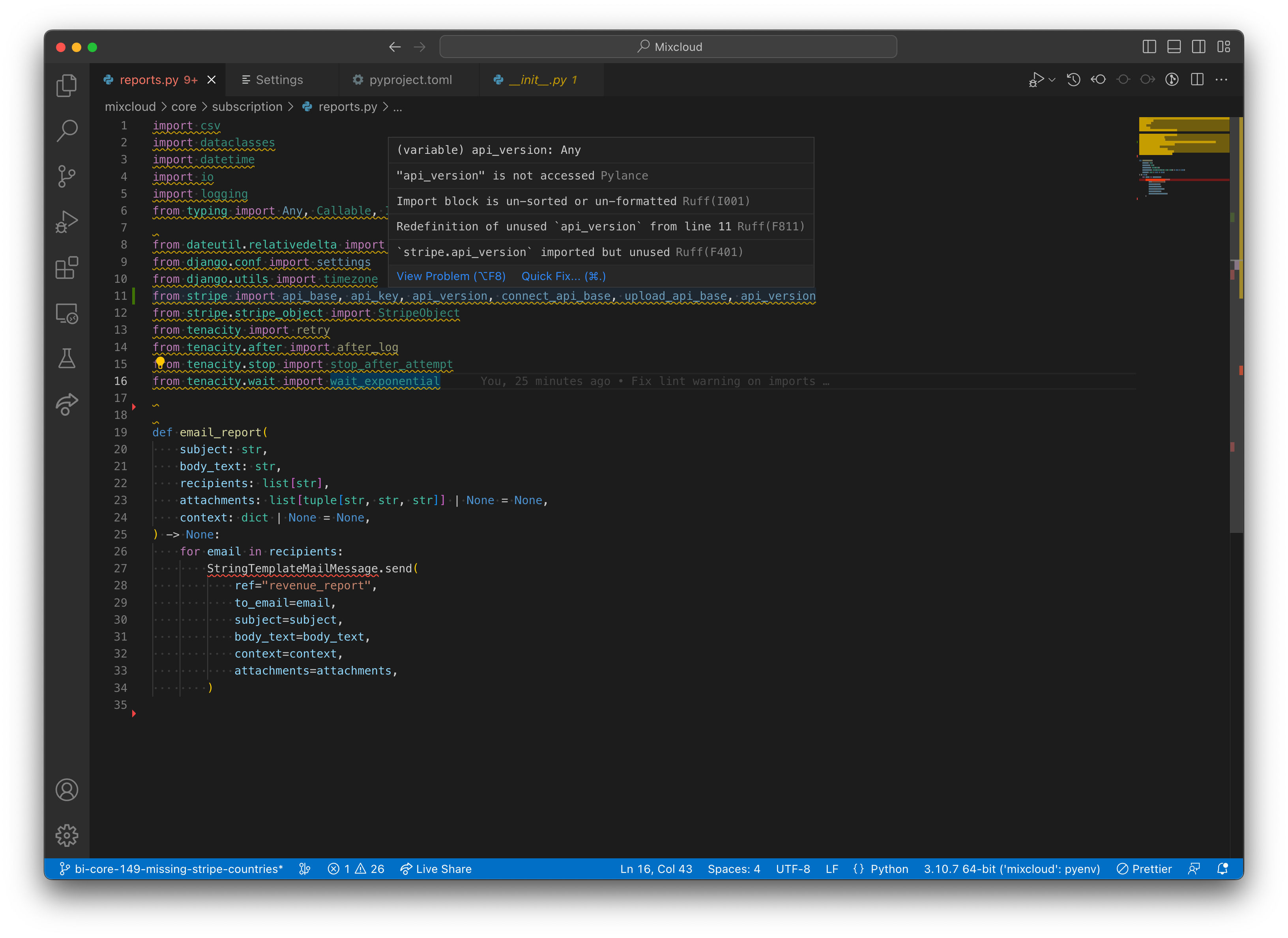Change line endings via LF indicator
Screen dimensions: 1288x938
click(832, 869)
